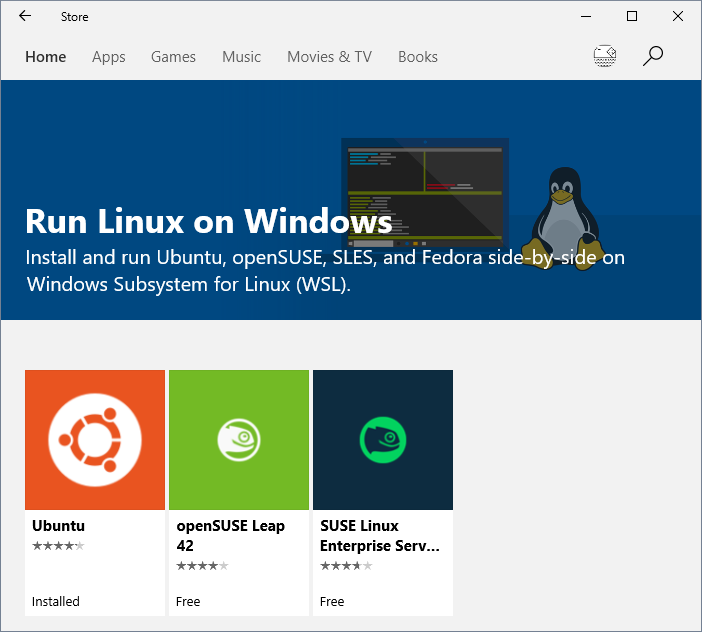
Task: Click the Tux penguin in the banner
Action: [x=563, y=218]
